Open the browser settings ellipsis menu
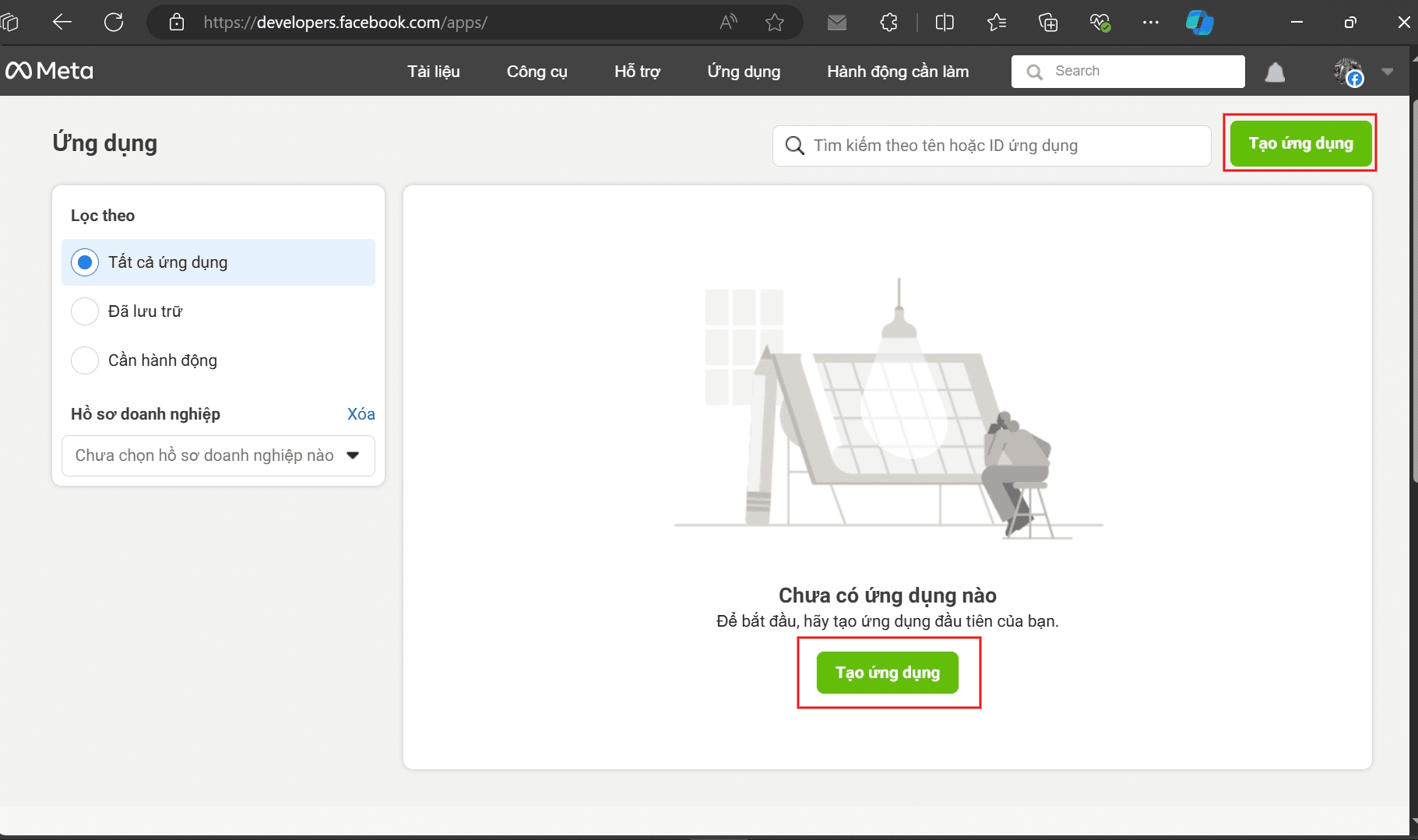1418x840 pixels. pyautogui.click(x=1151, y=22)
